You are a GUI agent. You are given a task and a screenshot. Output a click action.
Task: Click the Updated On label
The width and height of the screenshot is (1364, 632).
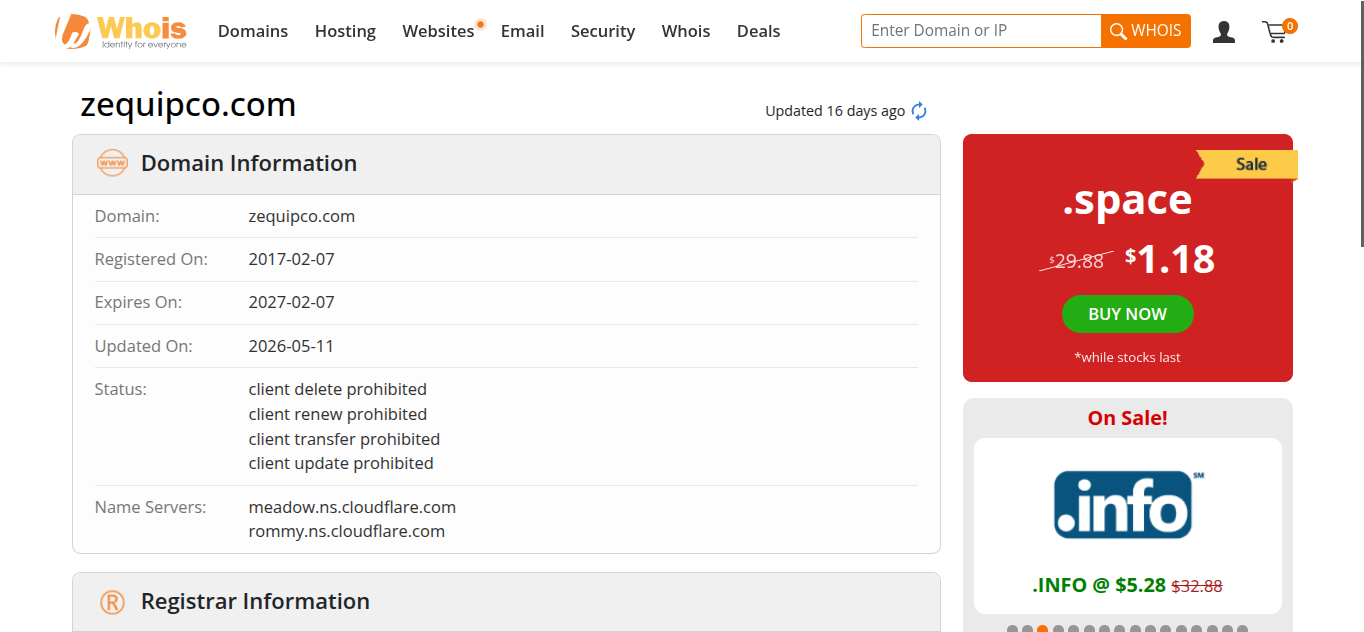(143, 346)
